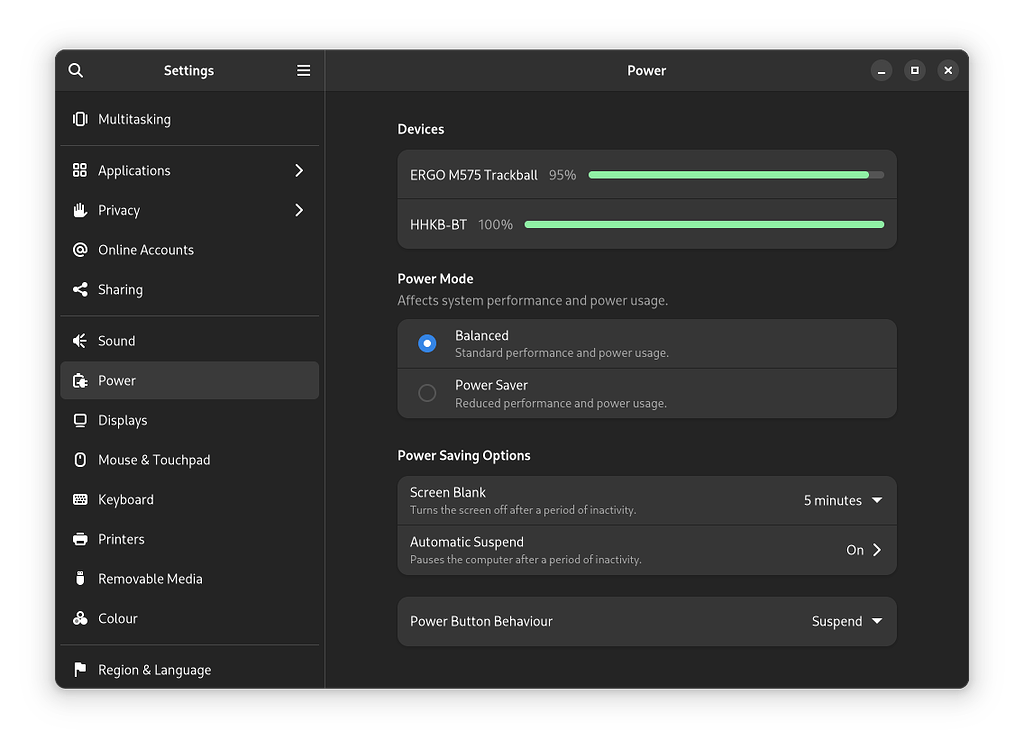Click the Sound speaker icon

coord(80,340)
